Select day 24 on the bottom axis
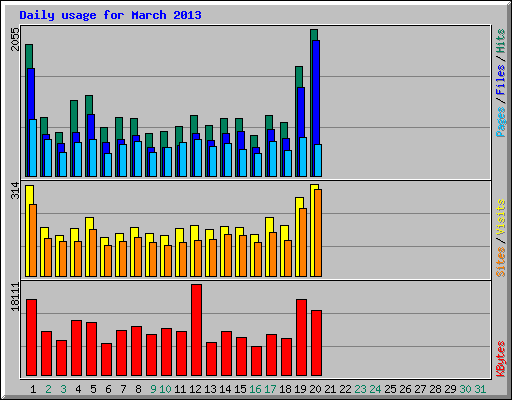The width and height of the screenshot is (512, 400). tap(375, 389)
